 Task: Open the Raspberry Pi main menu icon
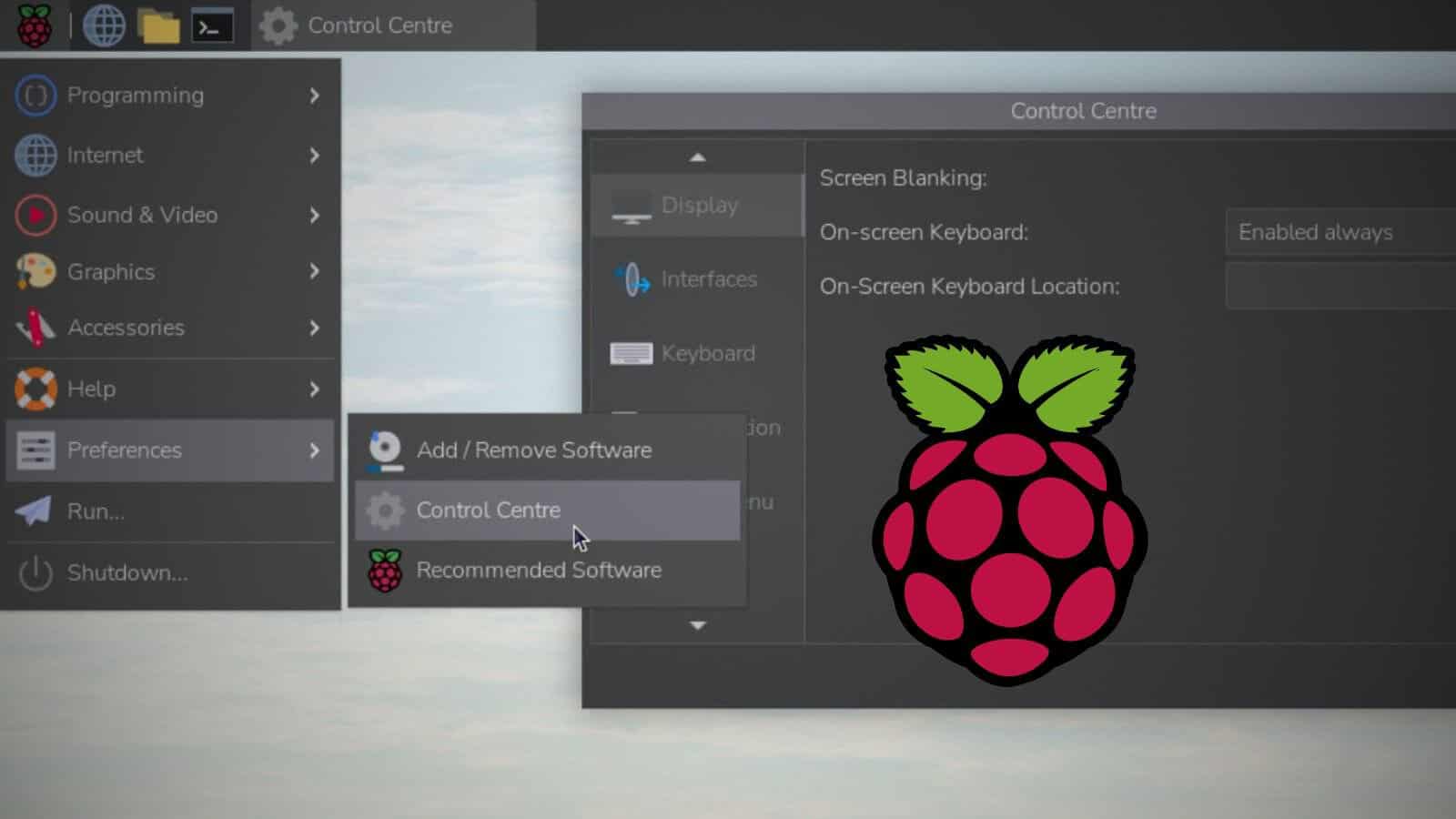tap(34, 25)
